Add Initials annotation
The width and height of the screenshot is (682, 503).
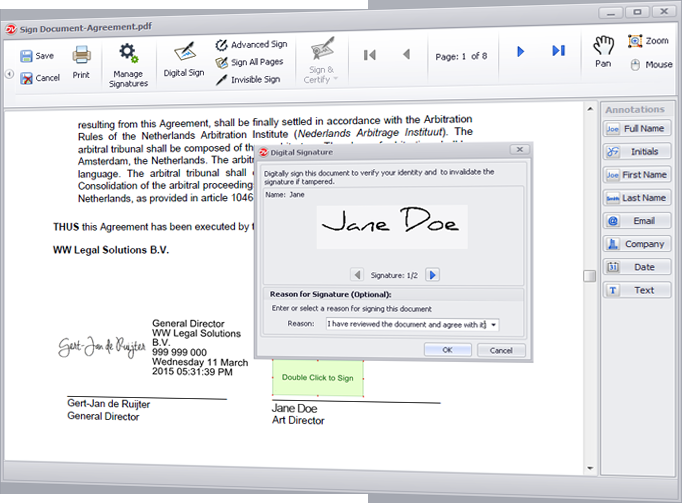(x=637, y=151)
